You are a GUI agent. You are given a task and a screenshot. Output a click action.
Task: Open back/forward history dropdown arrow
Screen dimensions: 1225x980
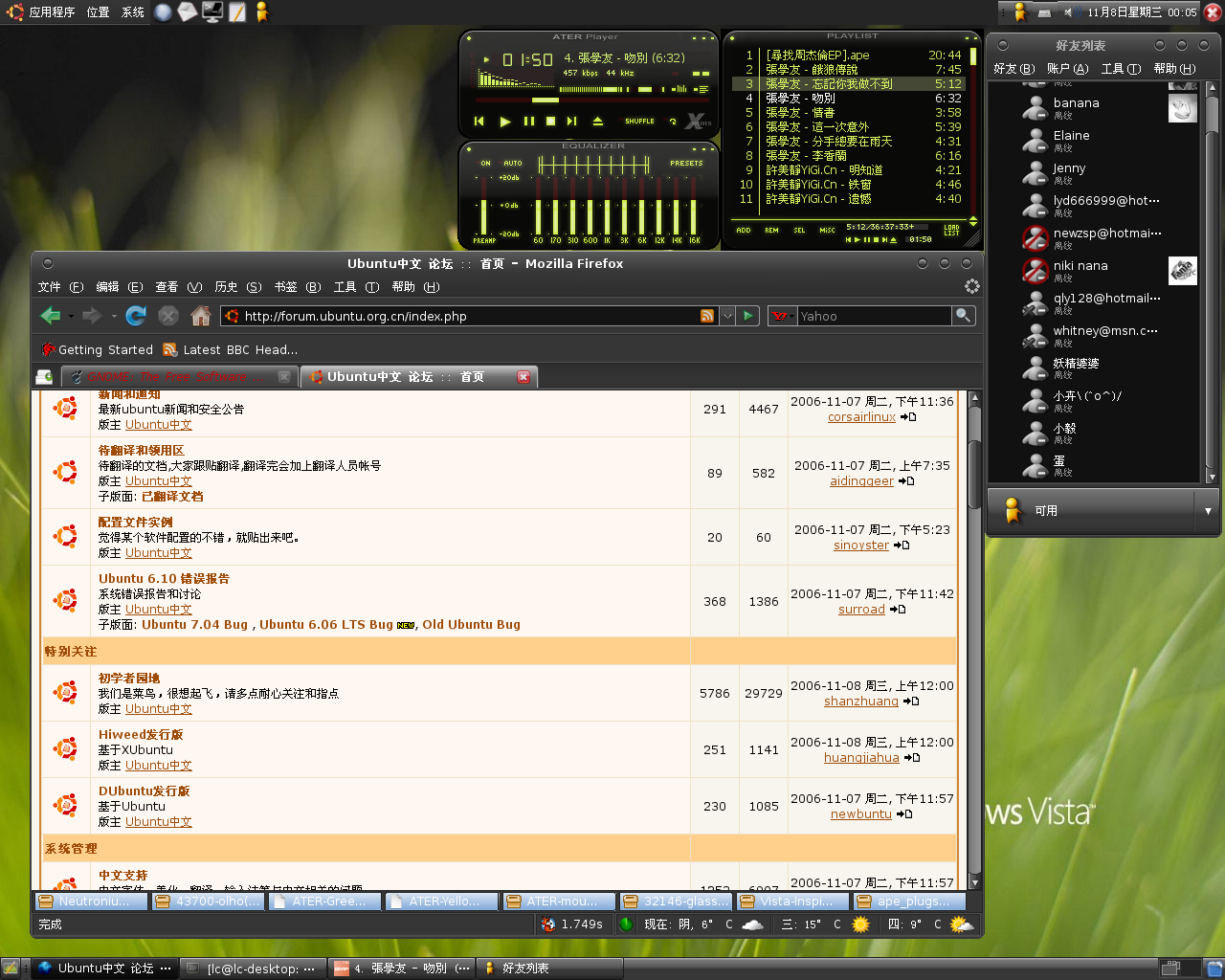113,316
